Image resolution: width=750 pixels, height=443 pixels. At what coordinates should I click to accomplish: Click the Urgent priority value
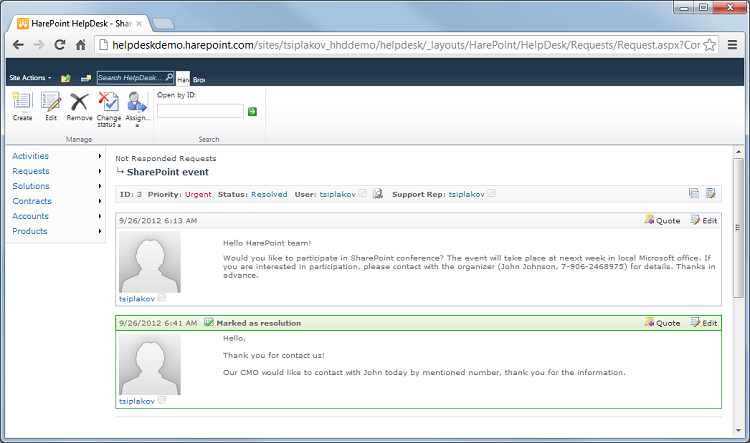point(198,194)
